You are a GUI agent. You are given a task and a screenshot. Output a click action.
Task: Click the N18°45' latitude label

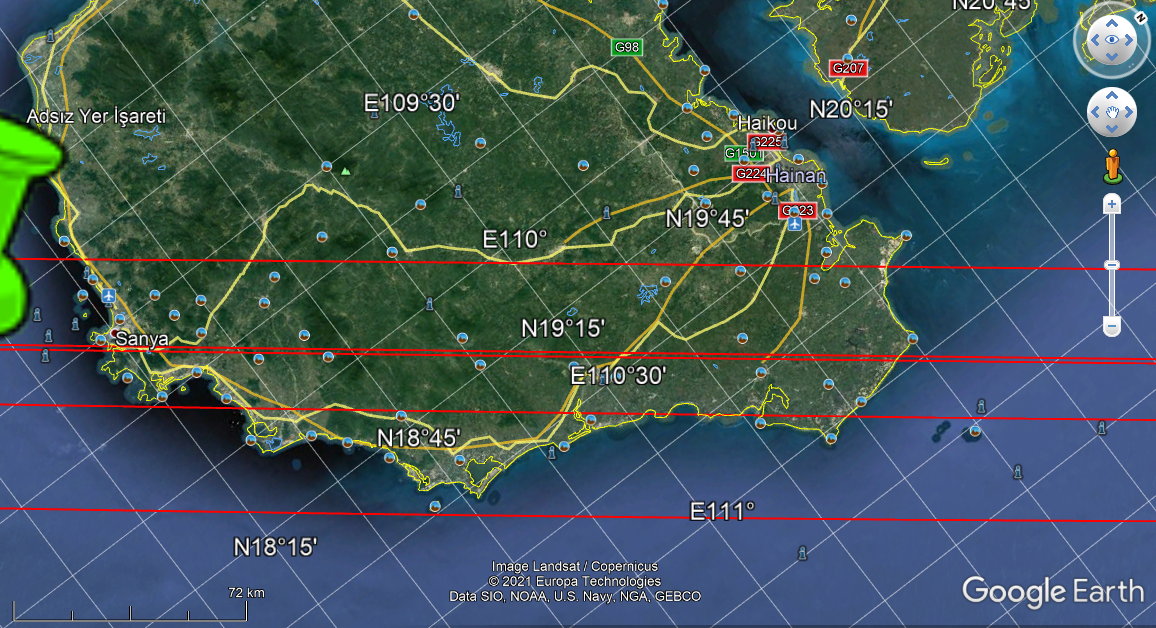tap(419, 438)
